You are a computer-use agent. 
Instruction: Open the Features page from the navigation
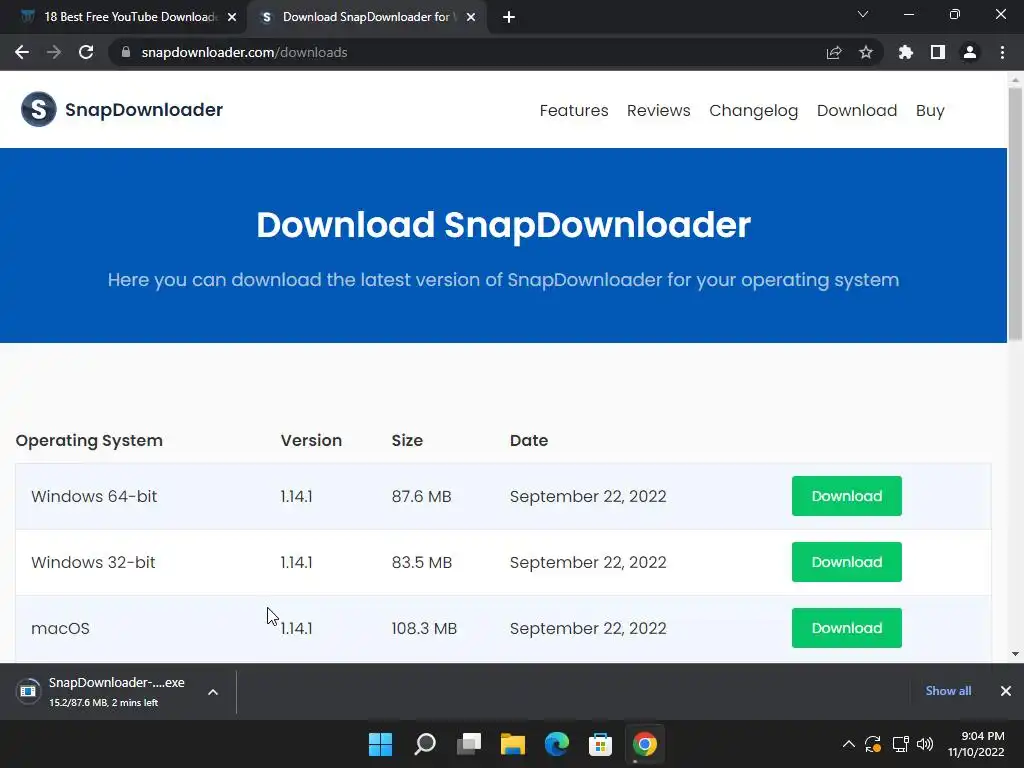573,110
